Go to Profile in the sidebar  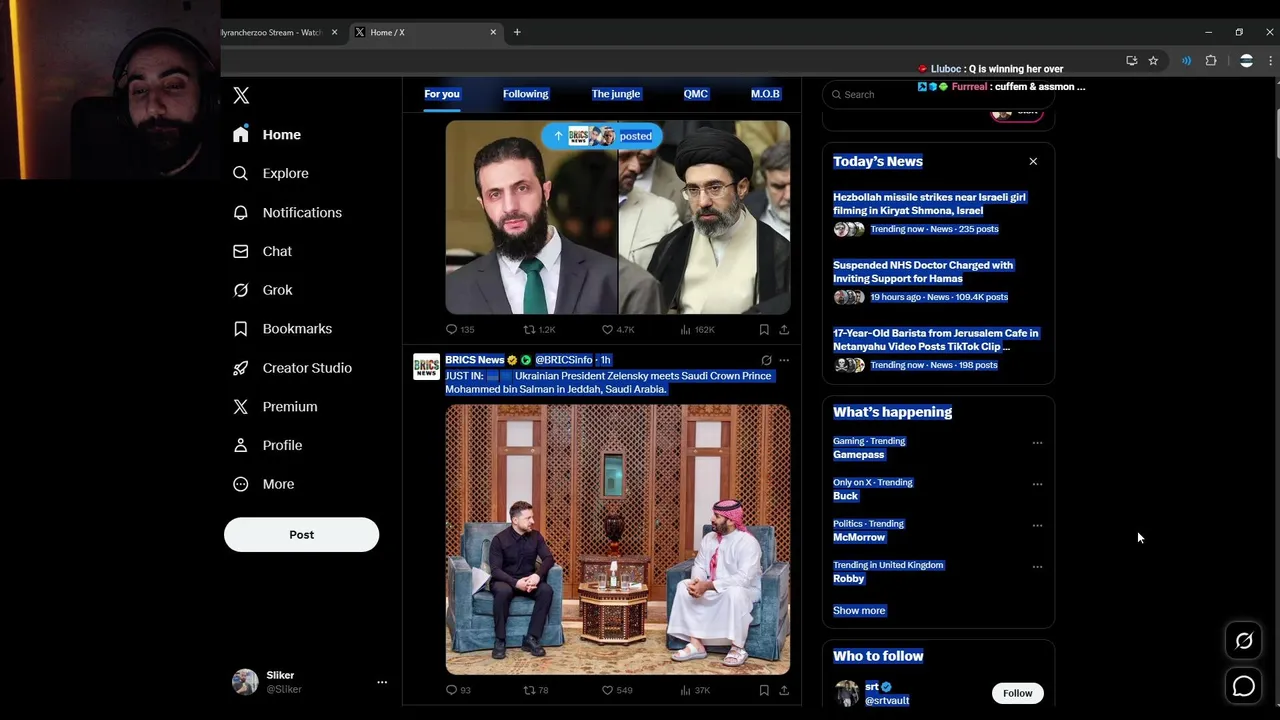[267, 445]
